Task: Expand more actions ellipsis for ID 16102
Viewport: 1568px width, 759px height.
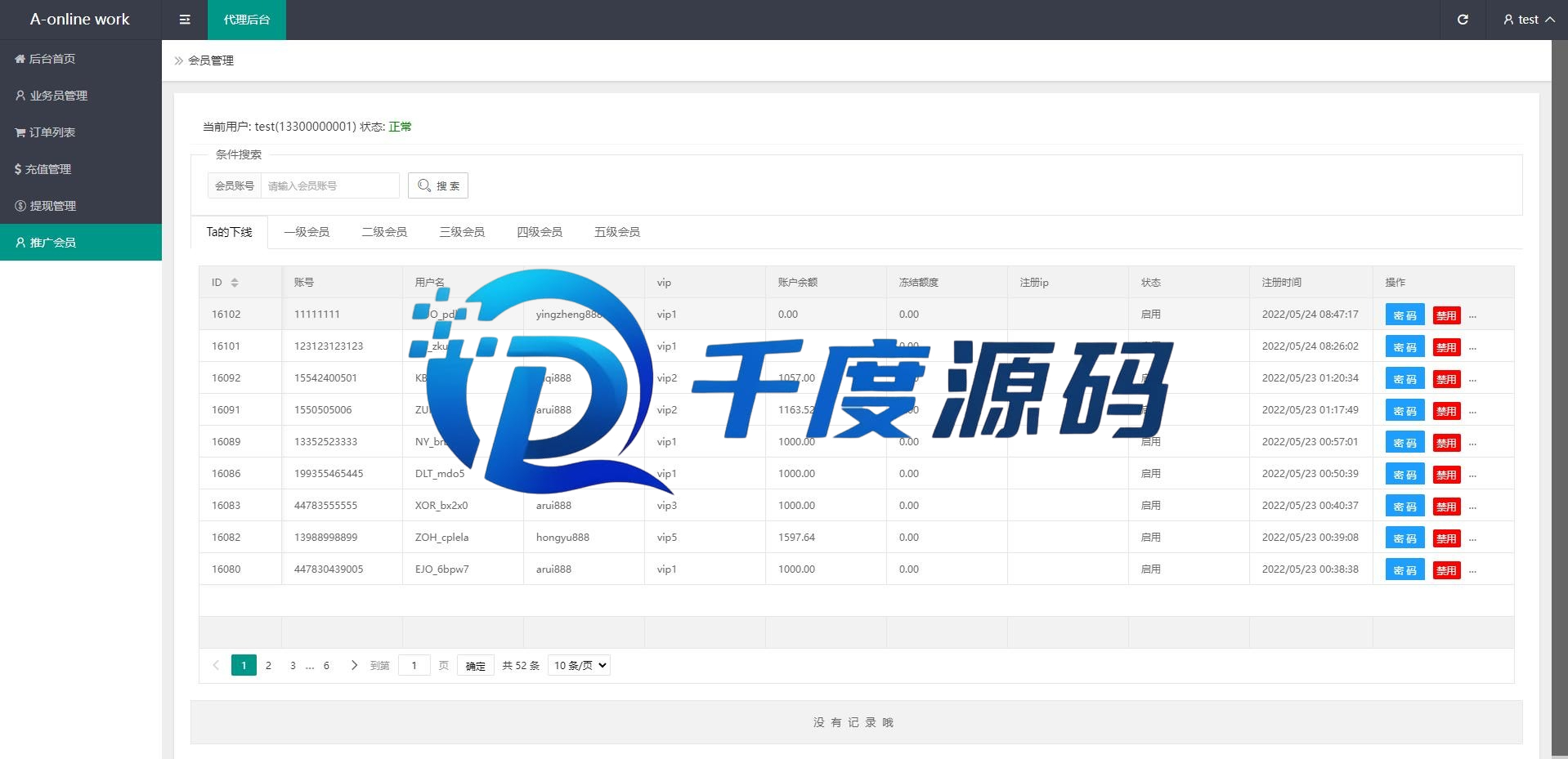Action: click(x=1472, y=315)
